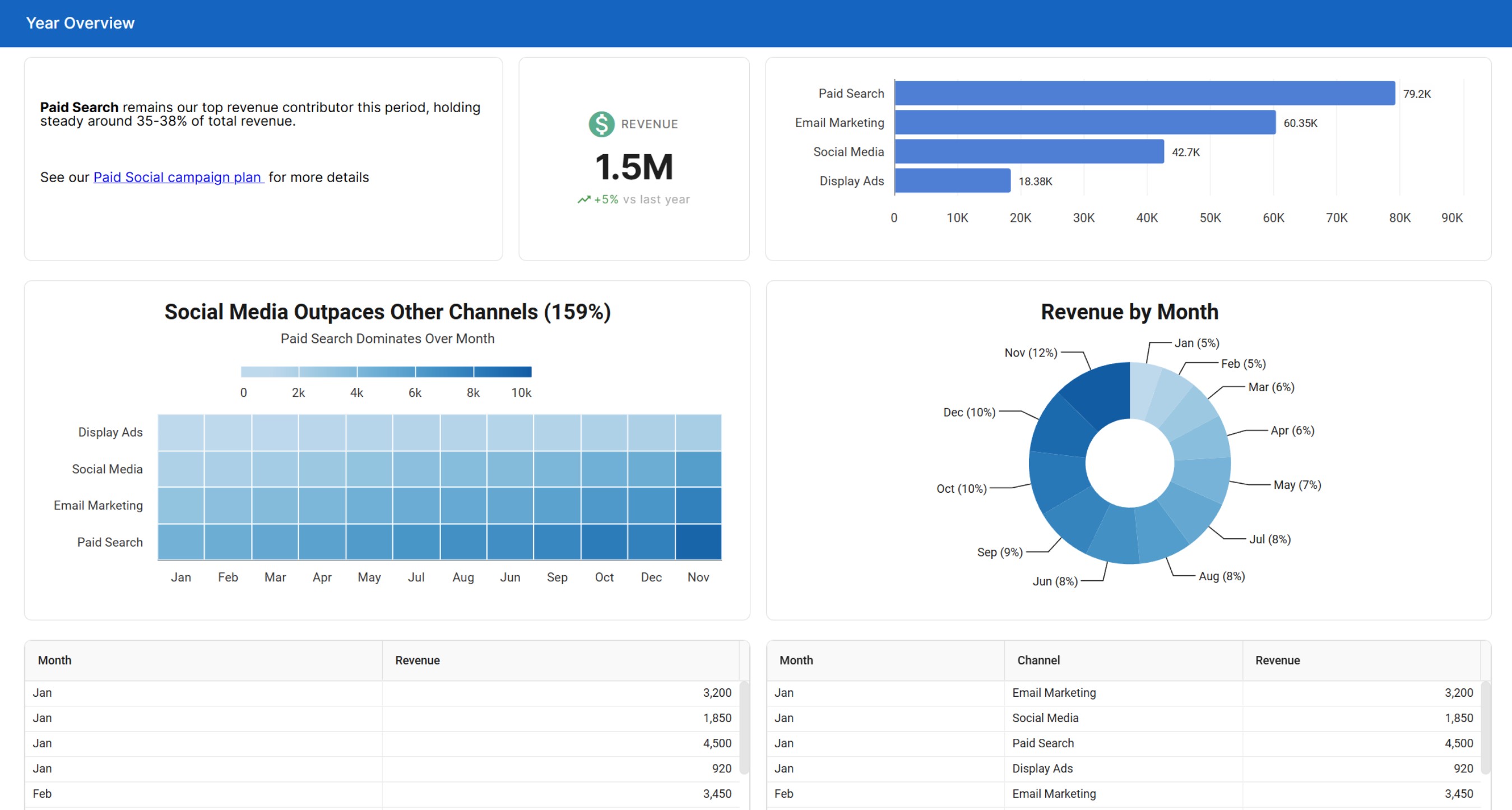This screenshot has width=1512, height=810.
Task: Click the Feb row in left table
Action: (382, 794)
